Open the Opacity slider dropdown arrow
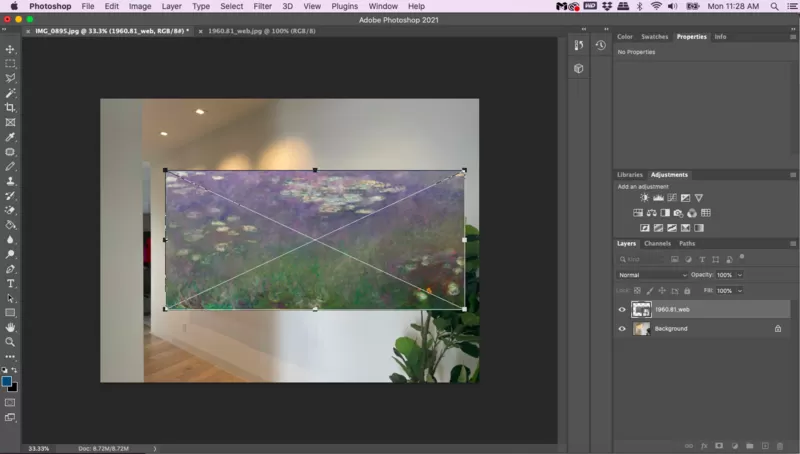This screenshot has height=454, width=800. point(740,275)
